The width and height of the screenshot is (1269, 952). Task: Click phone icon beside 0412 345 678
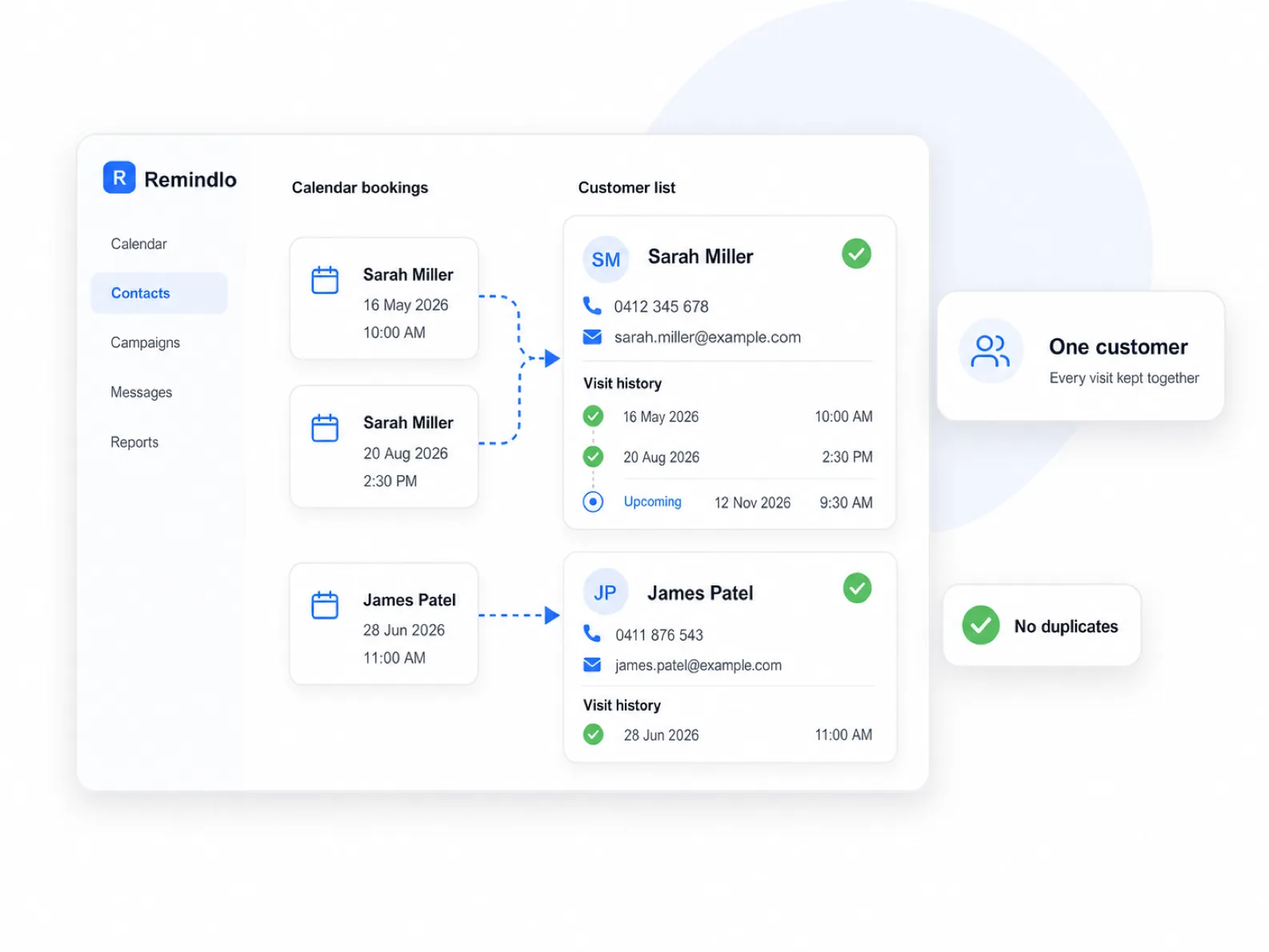(592, 306)
